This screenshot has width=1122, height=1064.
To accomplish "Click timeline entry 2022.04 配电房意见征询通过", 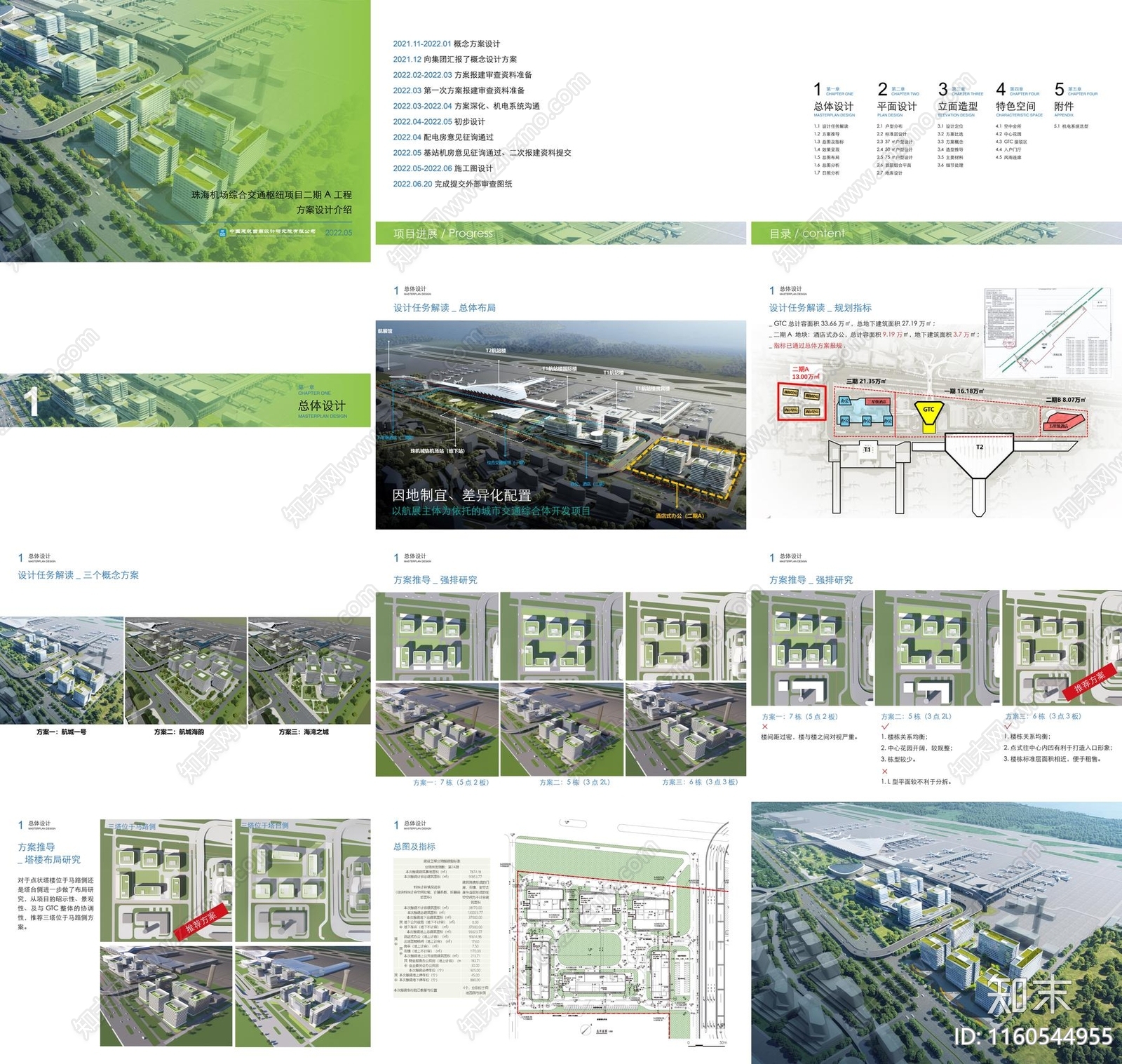I will (443, 137).
